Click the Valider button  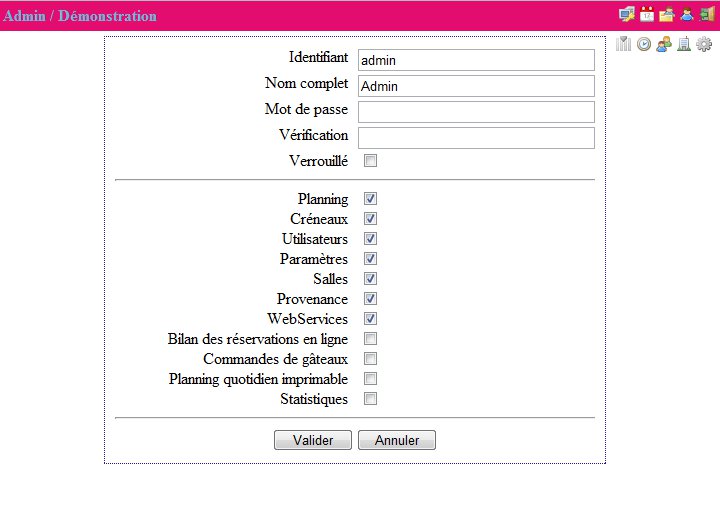click(x=312, y=440)
